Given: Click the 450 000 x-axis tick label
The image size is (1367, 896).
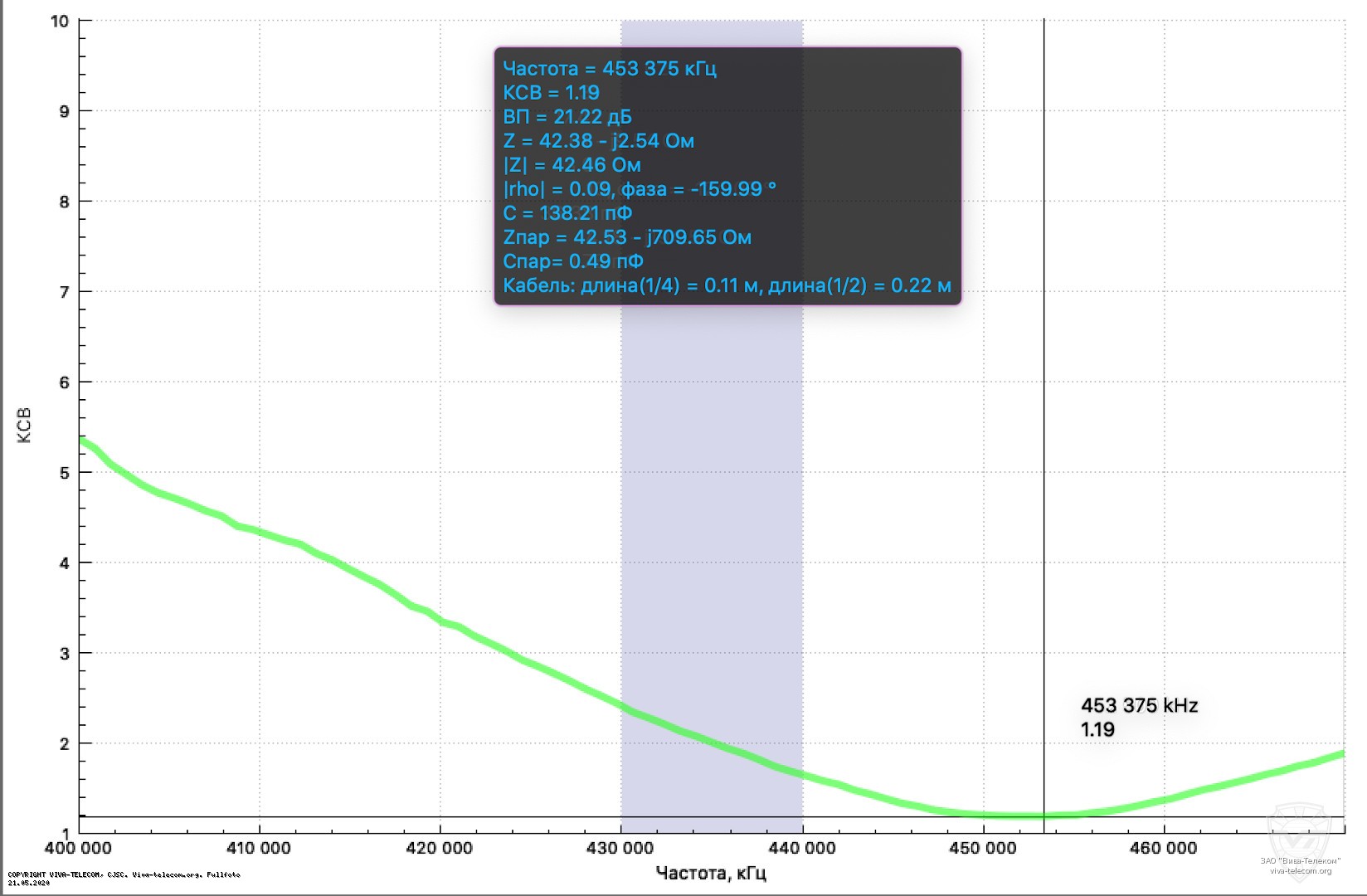Looking at the screenshot, I should (983, 848).
